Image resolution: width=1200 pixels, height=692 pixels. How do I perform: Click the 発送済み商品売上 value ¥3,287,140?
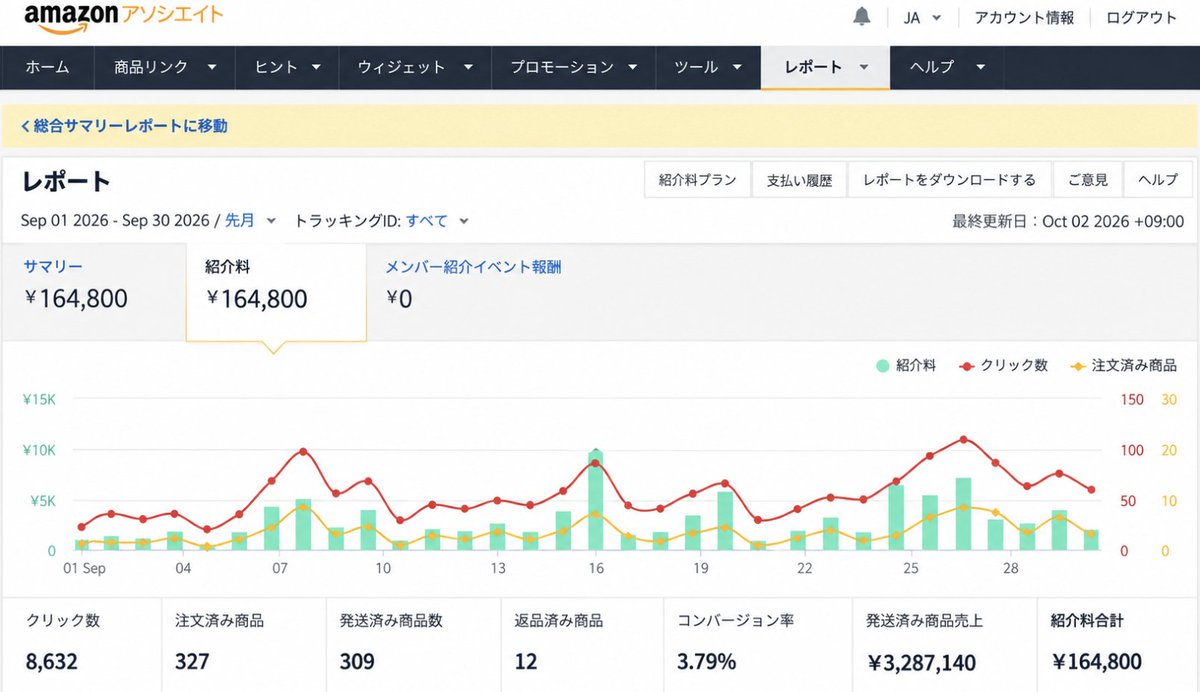point(921,661)
